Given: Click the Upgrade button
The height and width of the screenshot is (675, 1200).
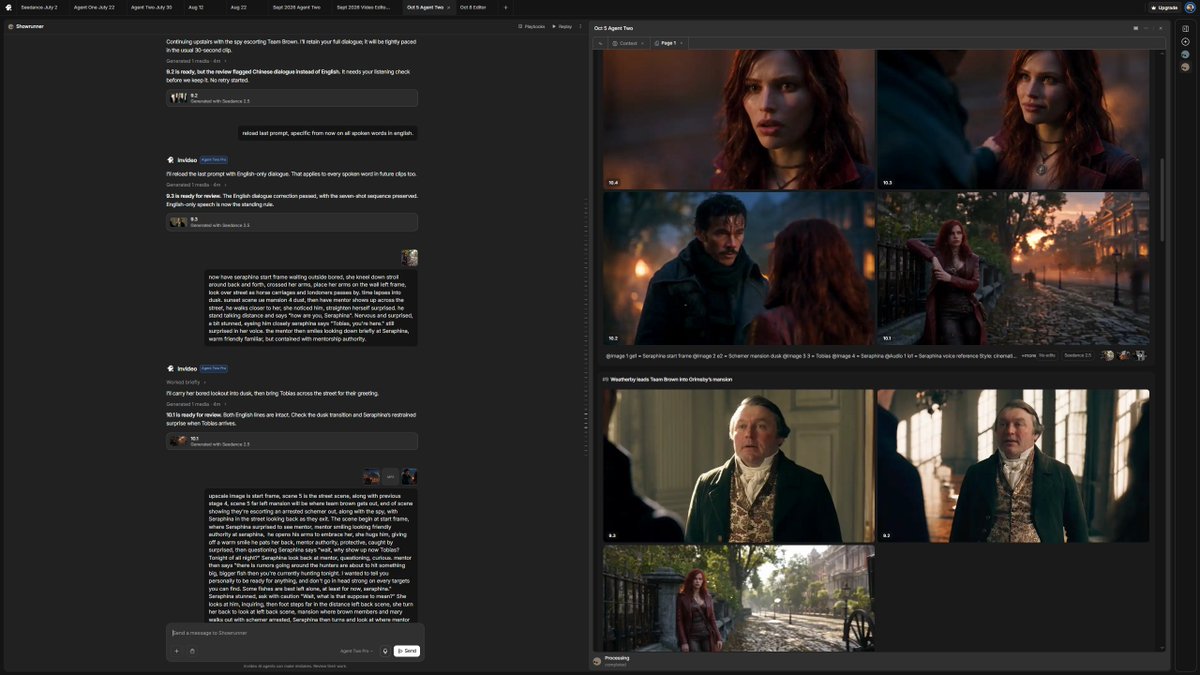Looking at the screenshot, I should [x=1164, y=7].
